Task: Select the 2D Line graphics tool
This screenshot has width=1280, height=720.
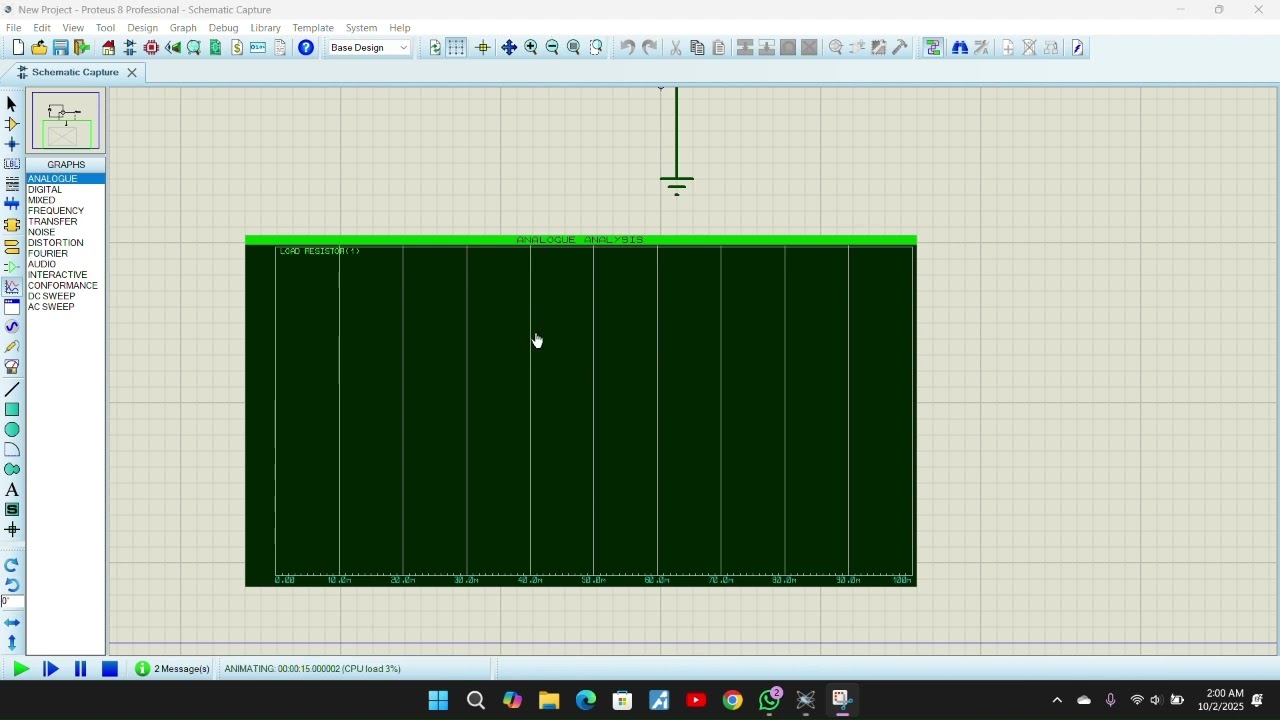Action: (x=12, y=389)
